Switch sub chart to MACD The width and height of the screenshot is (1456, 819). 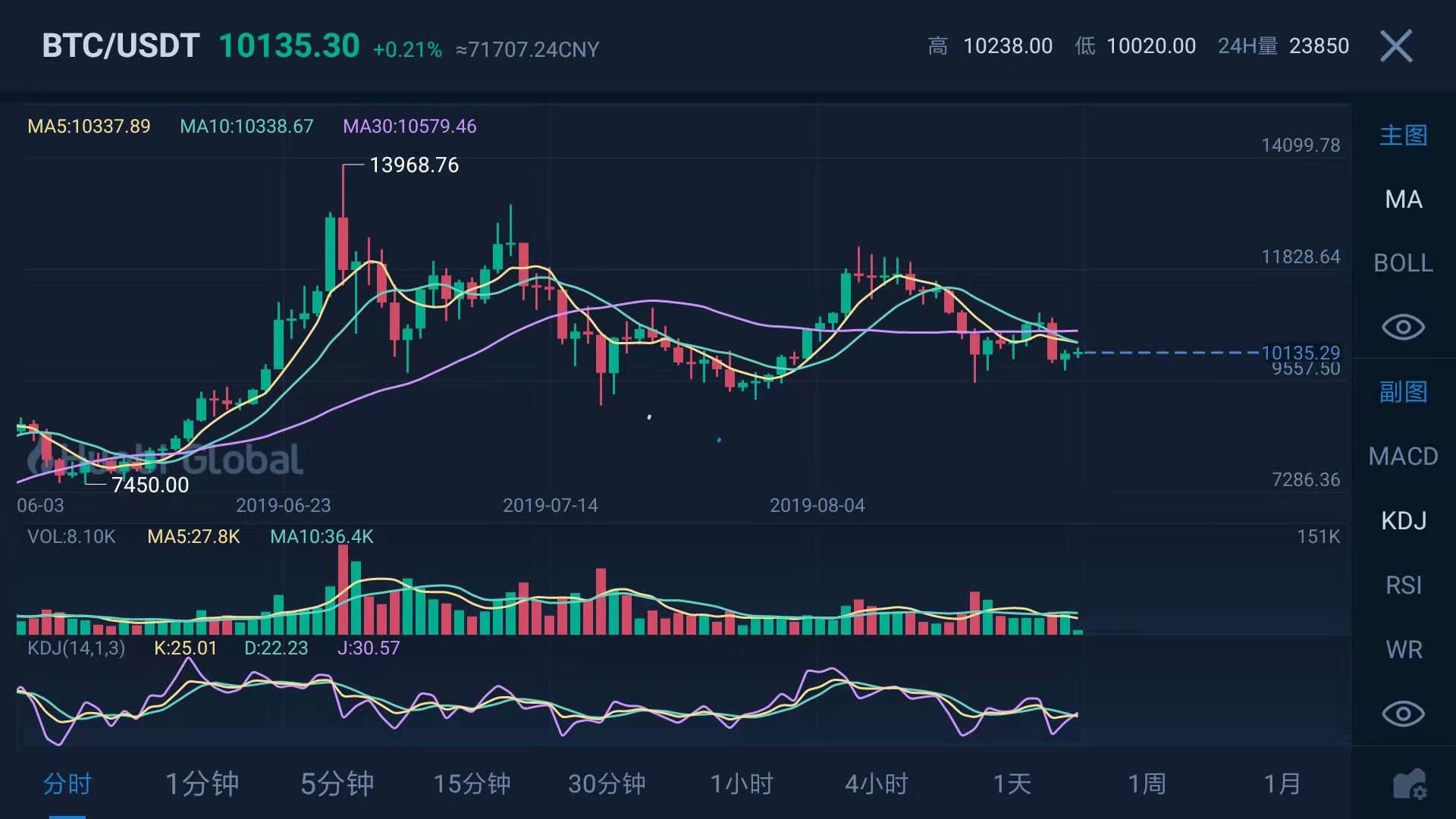1403,457
